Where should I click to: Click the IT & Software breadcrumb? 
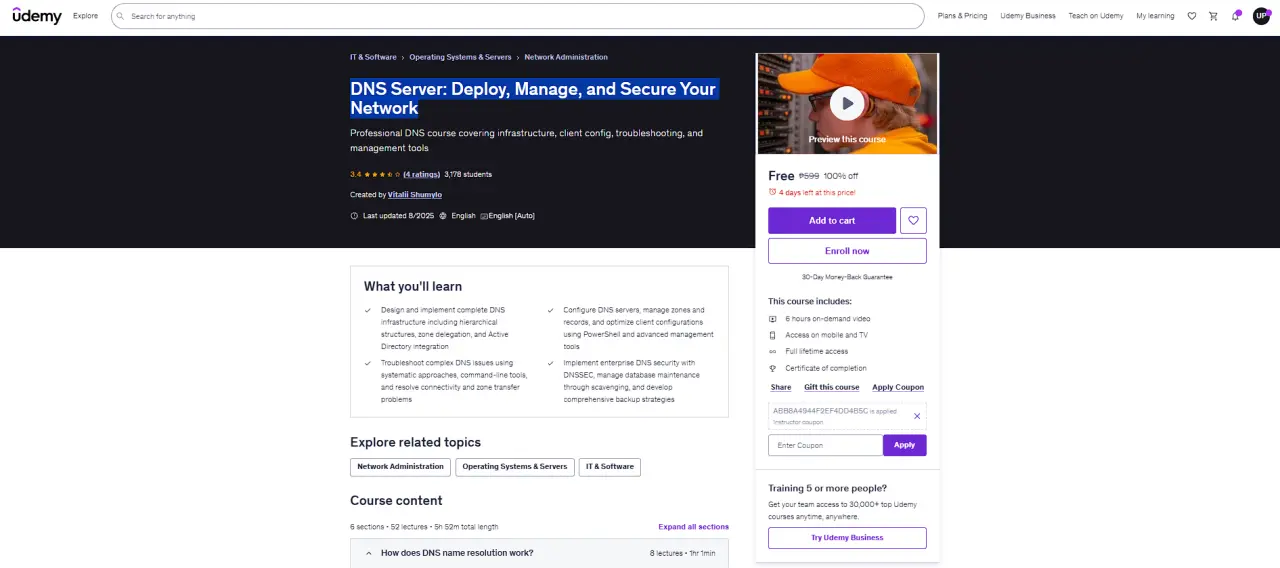click(x=373, y=57)
